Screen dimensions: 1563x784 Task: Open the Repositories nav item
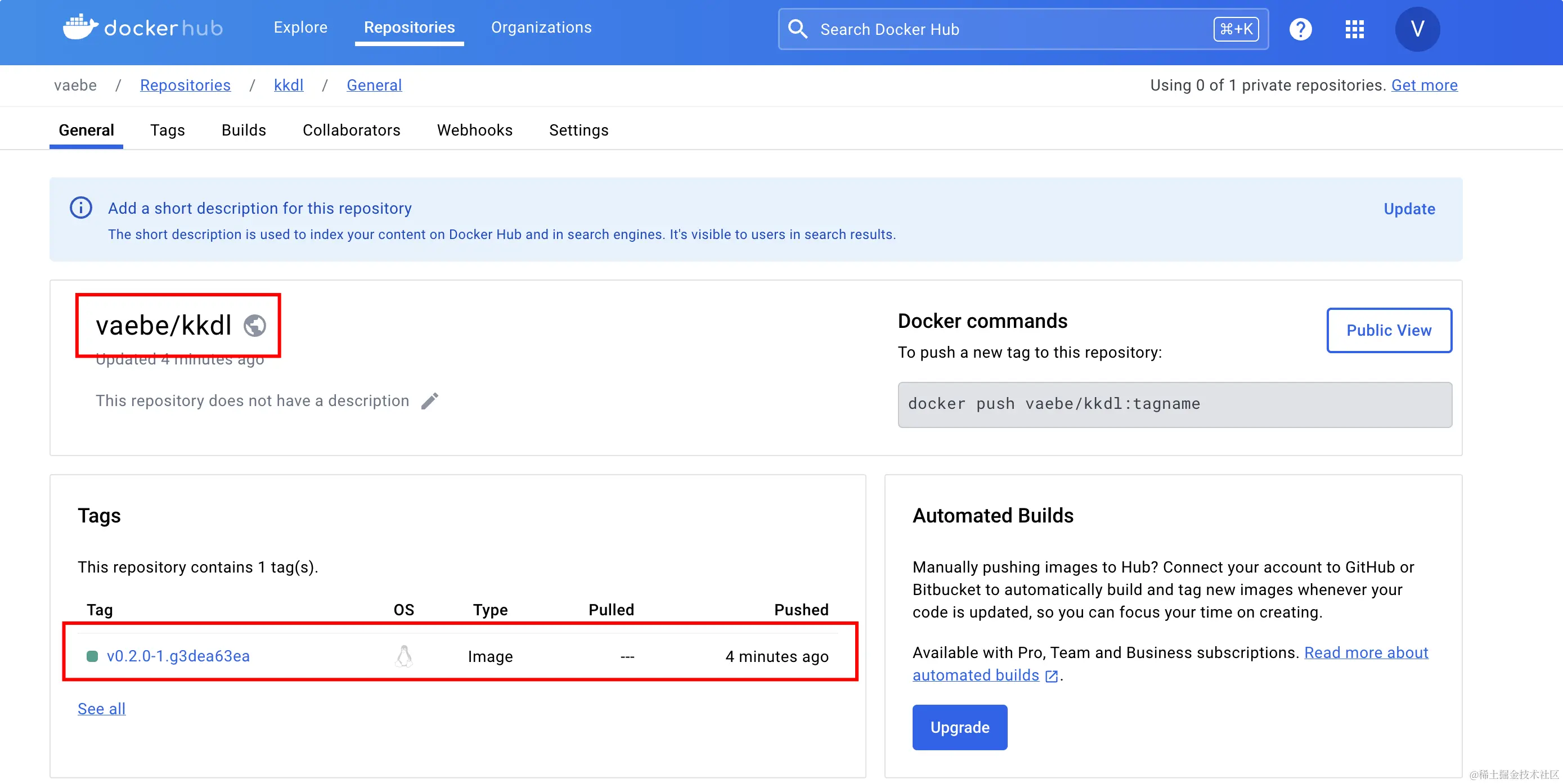click(409, 28)
